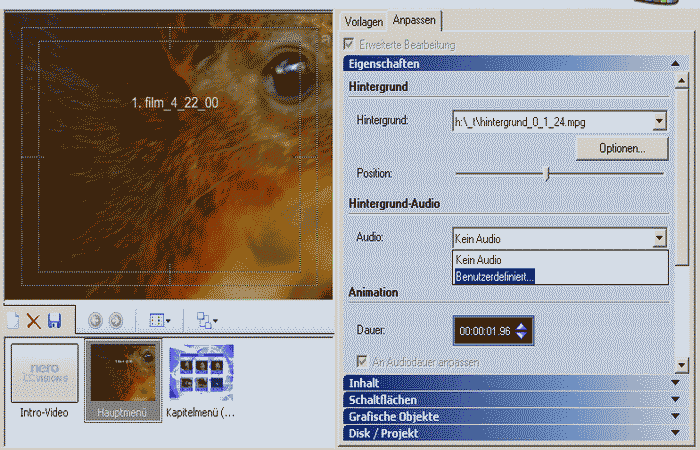Choose Benutzerdefiniert from the Audio list
The width and height of the screenshot is (700, 450).
tap(495, 276)
